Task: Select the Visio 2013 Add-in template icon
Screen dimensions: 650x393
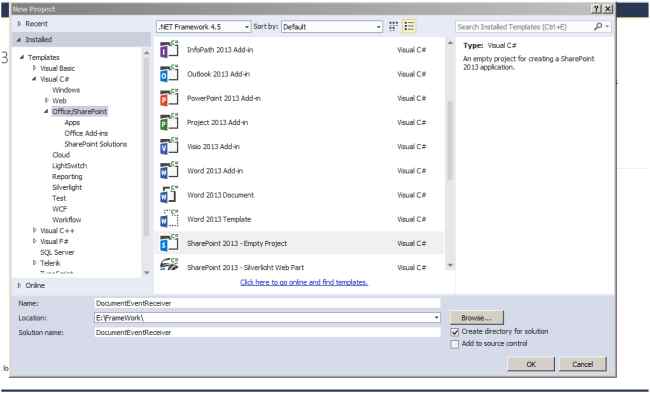Action: pos(169,146)
